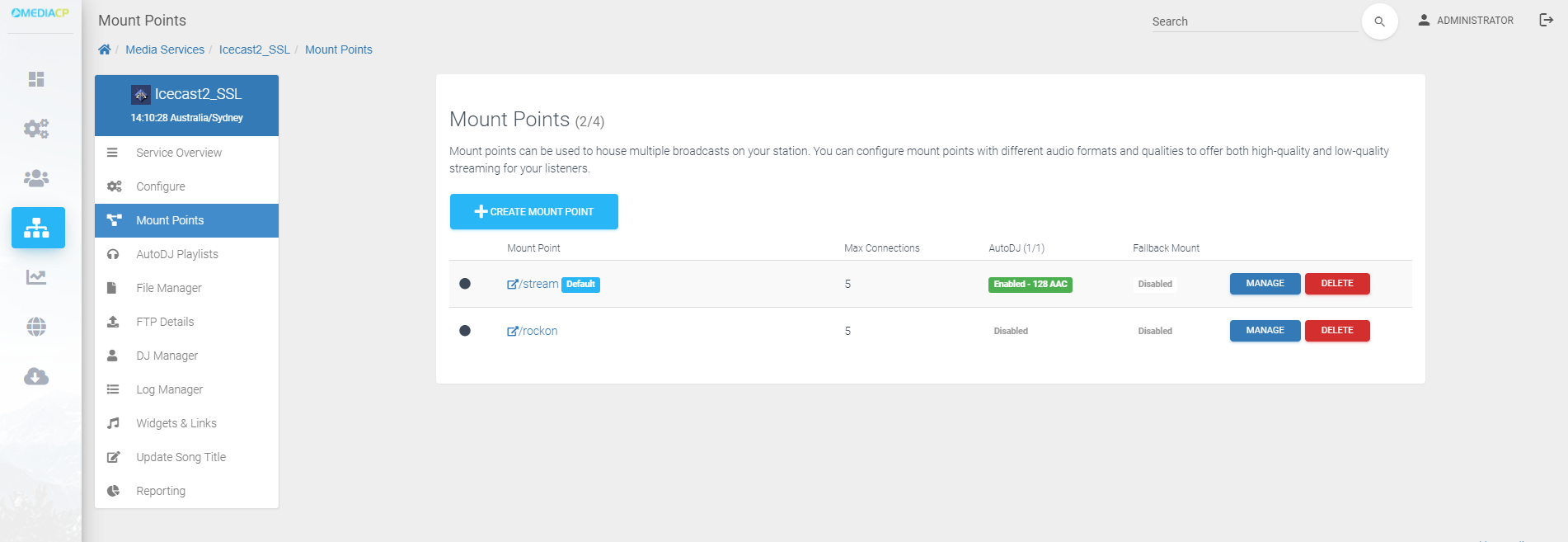Click the status dot for /rockon mount
The height and width of the screenshot is (542, 1568).
pyautogui.click(x=465, y=331)
